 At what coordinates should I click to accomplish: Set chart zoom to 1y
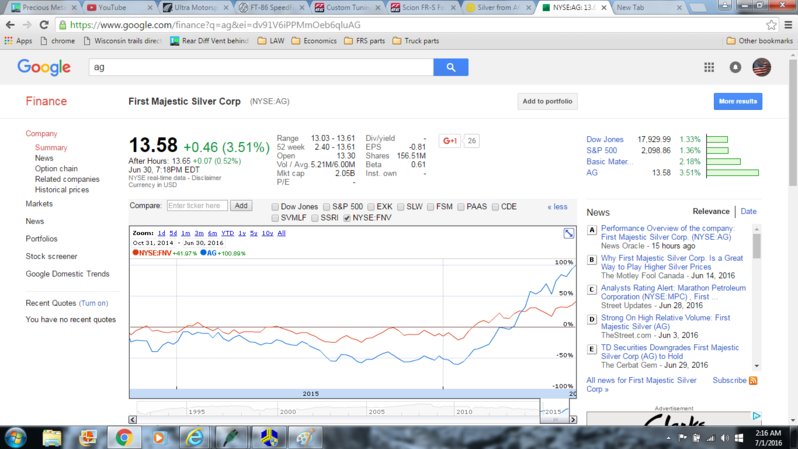pos(242,233)
